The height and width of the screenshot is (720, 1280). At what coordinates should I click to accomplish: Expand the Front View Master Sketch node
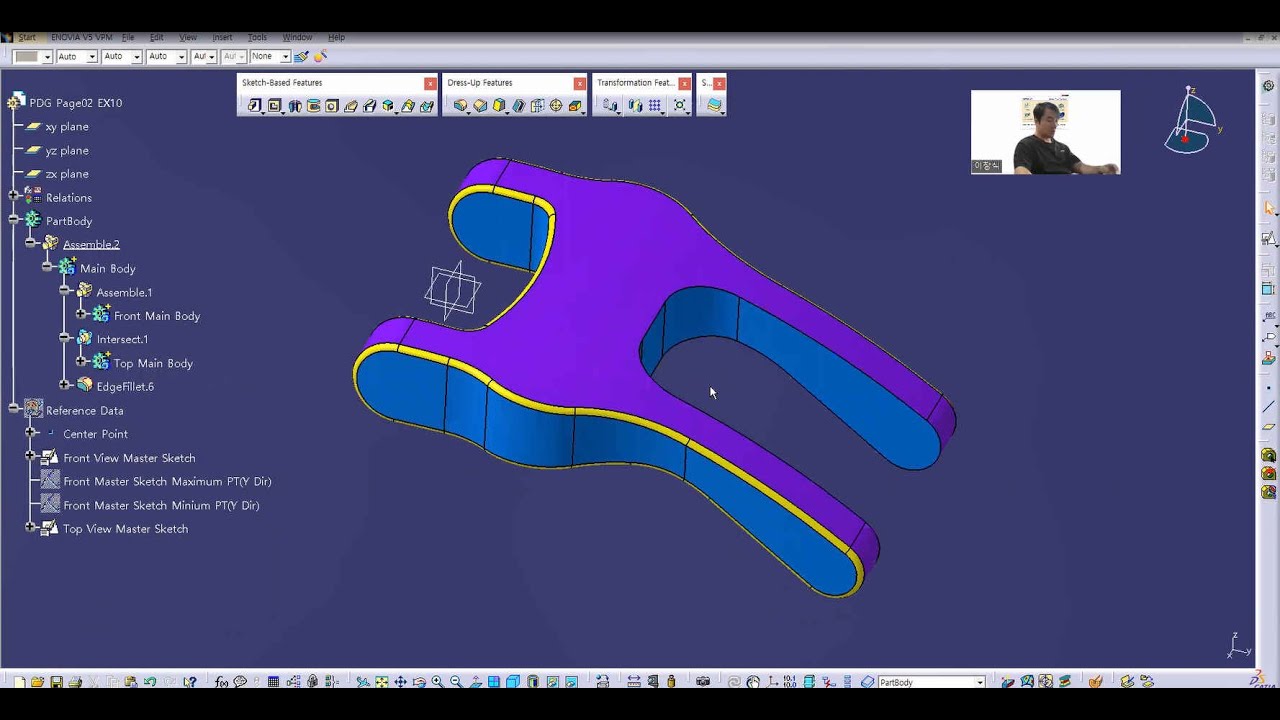pos(30,456)
